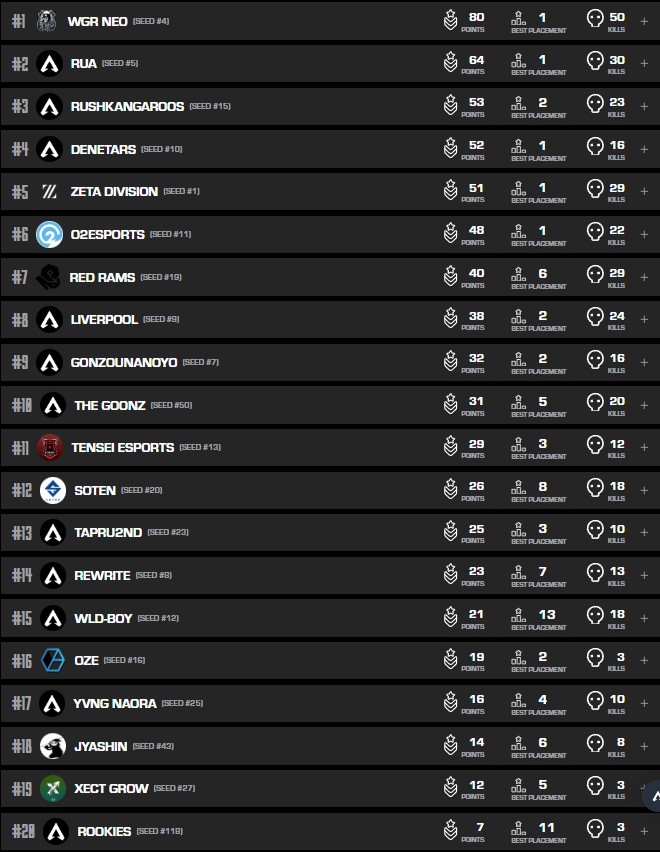Image resolution: width=660 pixels, height=852 pixels.
Task: Click the XECT GROW green logo
Action: pos(53,788)
